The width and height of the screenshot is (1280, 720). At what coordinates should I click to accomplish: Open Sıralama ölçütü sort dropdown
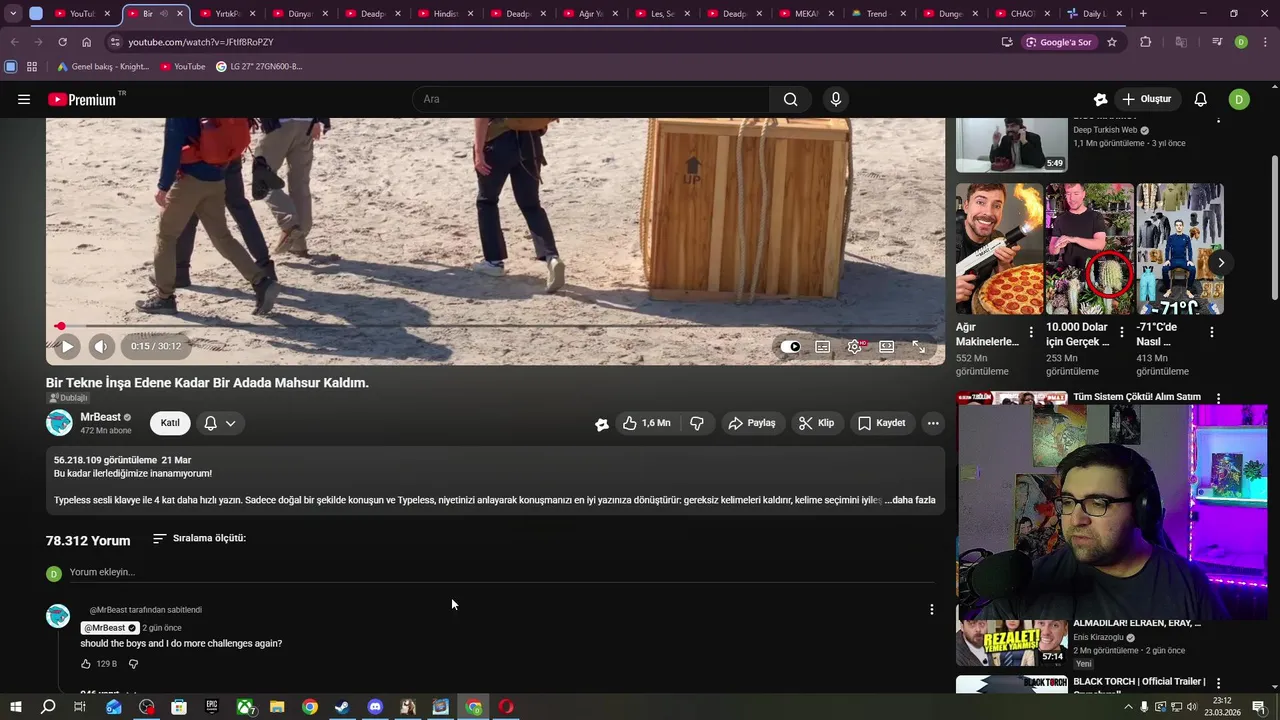pos(199,538)
